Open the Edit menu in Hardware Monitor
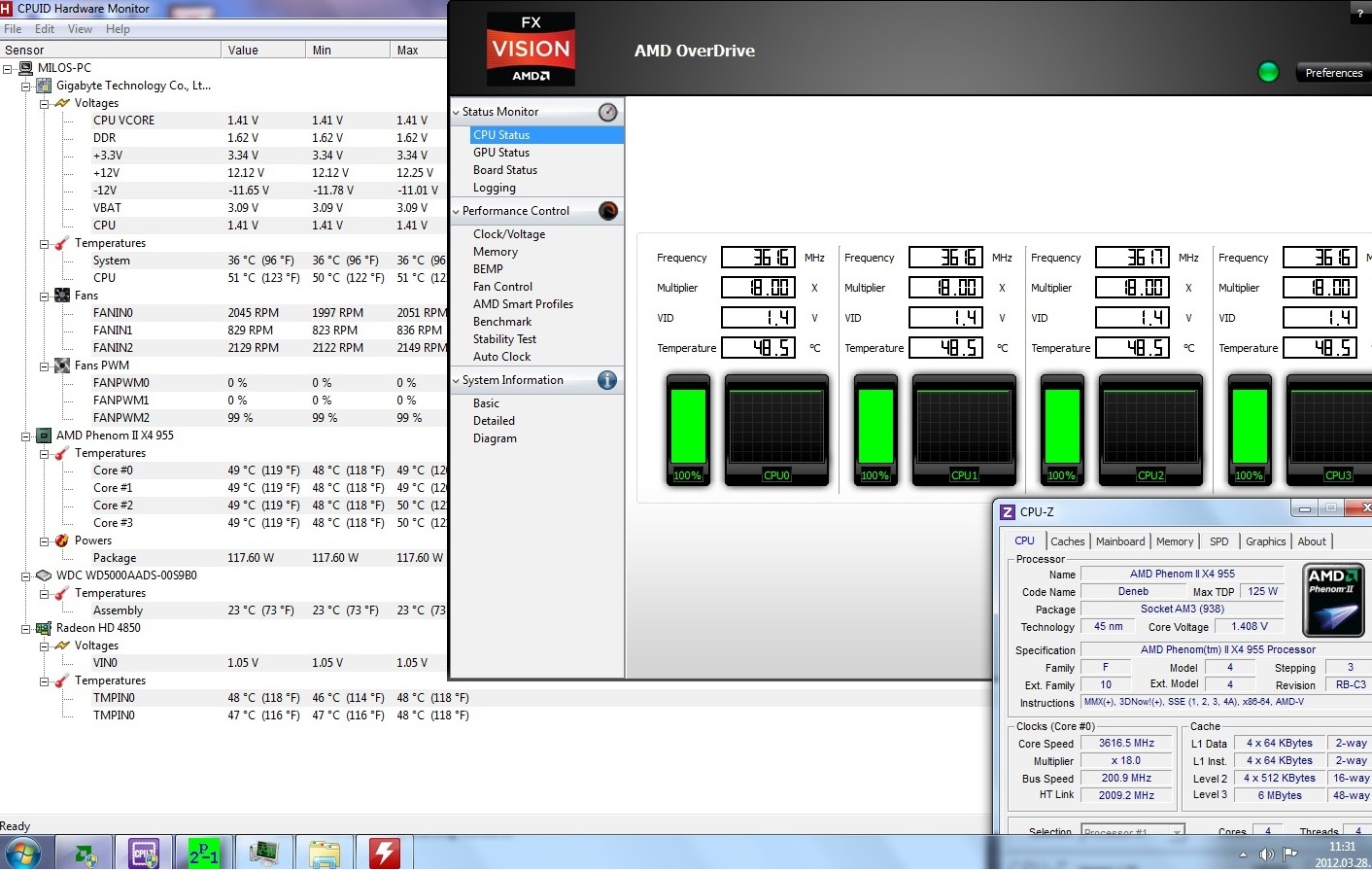Image resolution: width=1372 pixels, height=872 pixels. [x=45, y=29]
